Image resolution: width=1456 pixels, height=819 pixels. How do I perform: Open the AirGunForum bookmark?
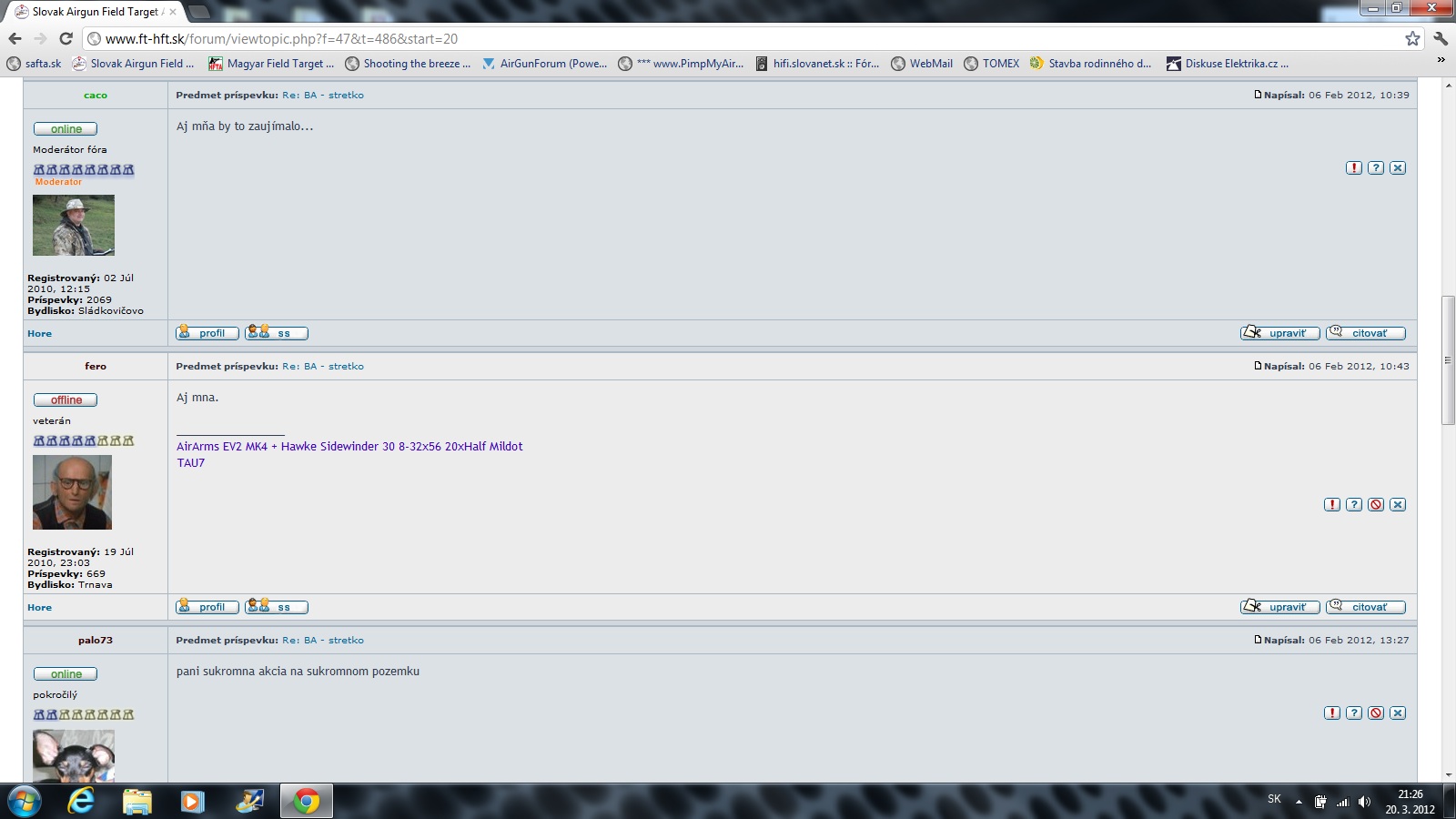coord(544,64)
